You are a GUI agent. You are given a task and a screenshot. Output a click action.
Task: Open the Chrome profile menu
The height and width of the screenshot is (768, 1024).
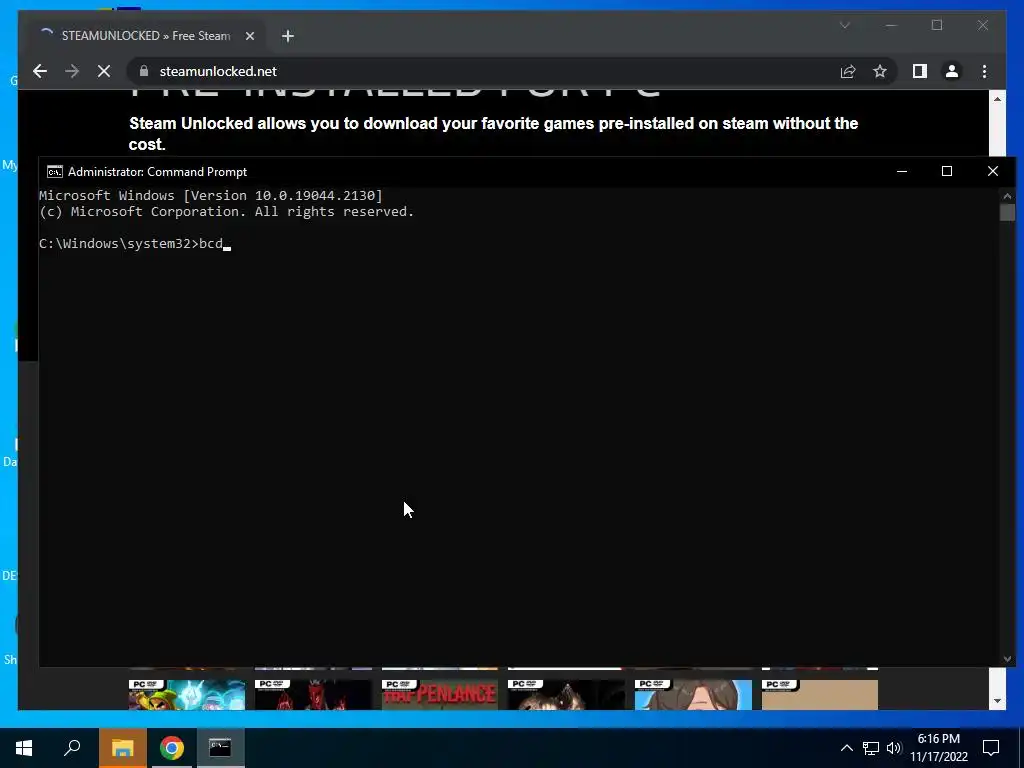pyautogui.click(x=952, y=71)
